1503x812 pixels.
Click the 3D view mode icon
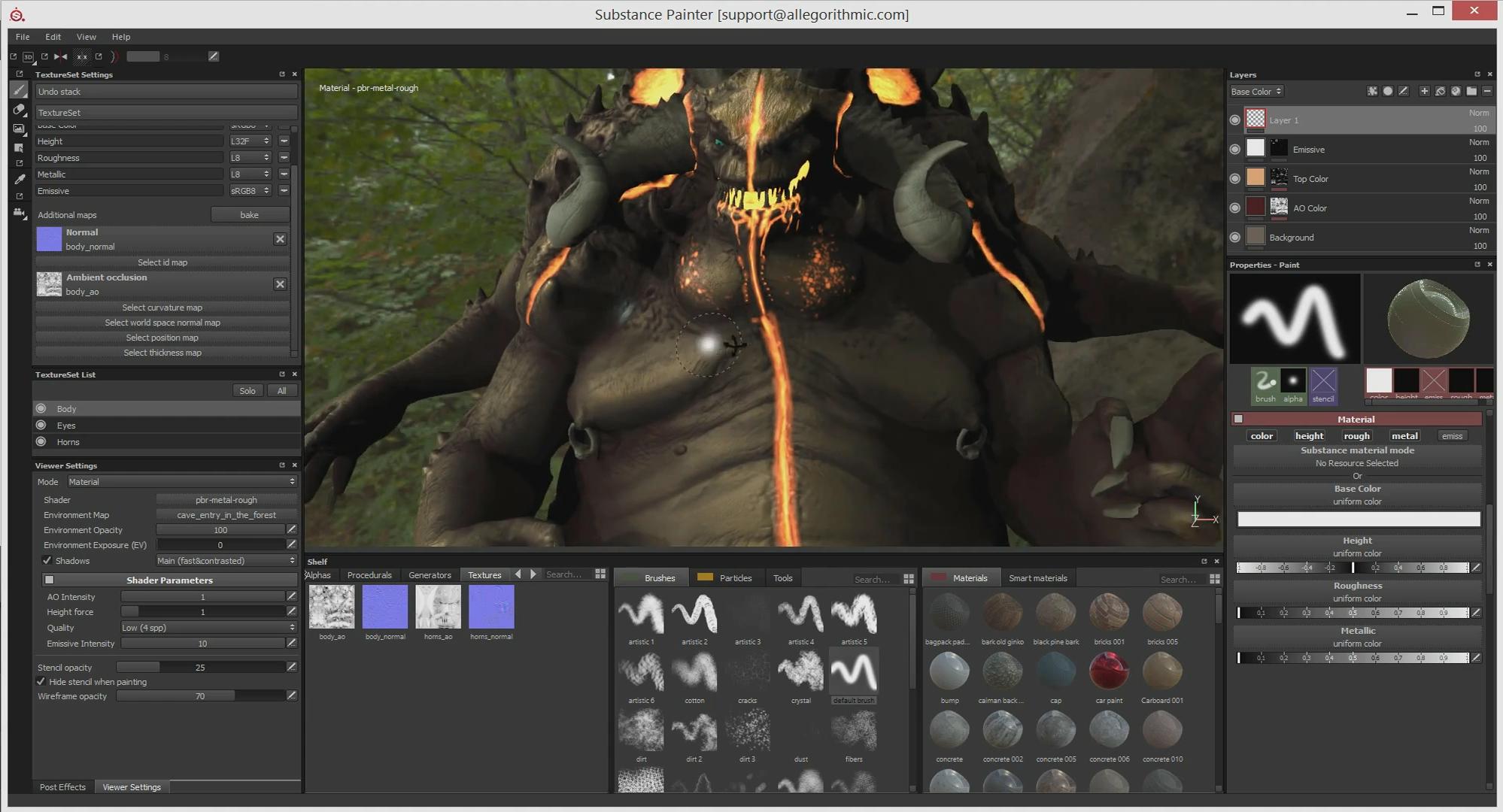[x=29, y=56]
